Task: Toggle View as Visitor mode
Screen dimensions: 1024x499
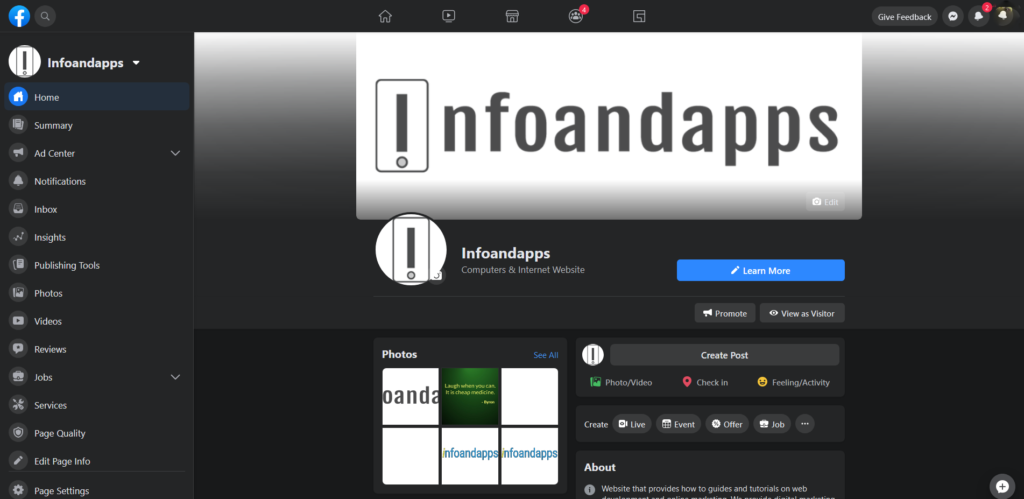Action: coord(802,313)
